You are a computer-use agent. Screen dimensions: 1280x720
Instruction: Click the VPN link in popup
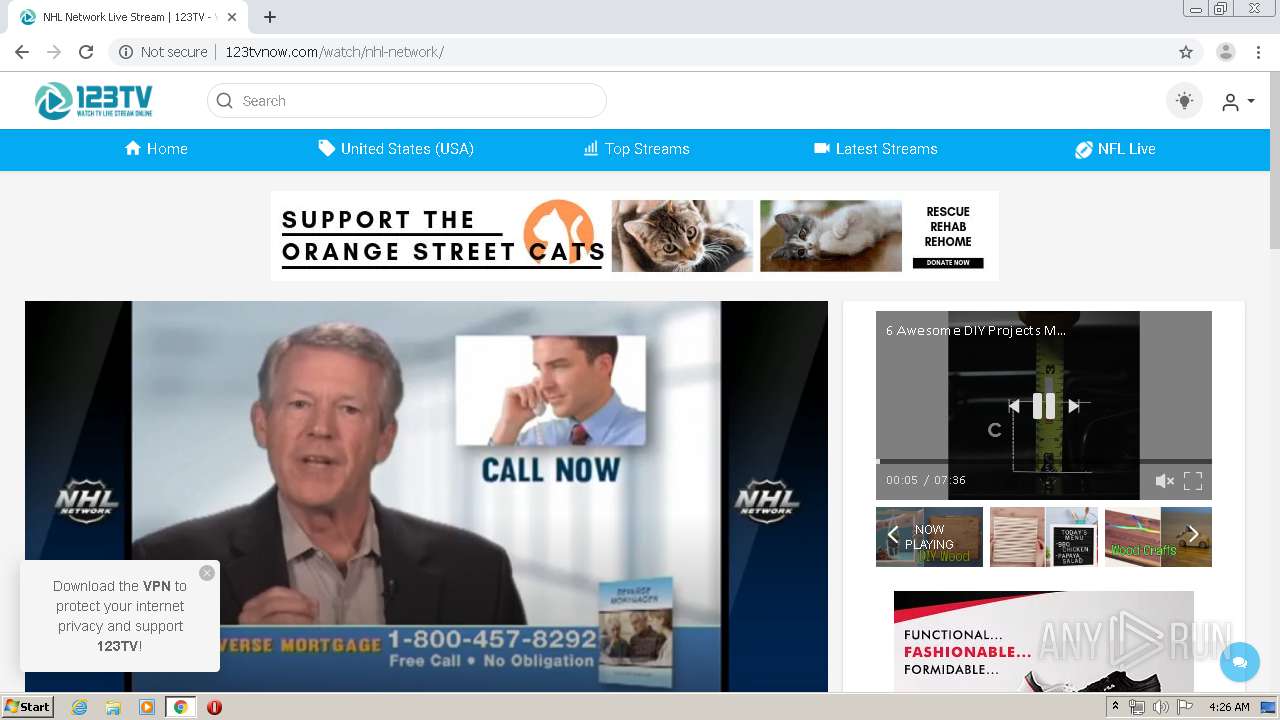click(157, 586)
